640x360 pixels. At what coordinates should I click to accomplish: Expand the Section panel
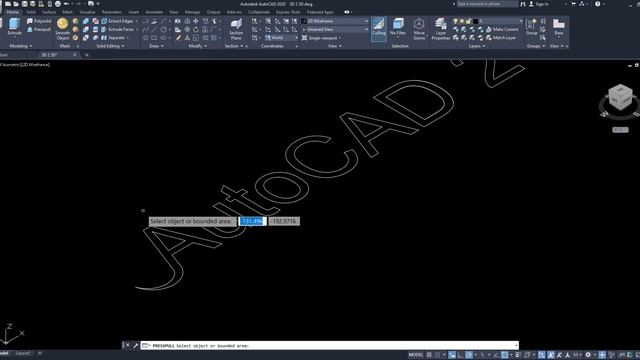pos(234,46)
